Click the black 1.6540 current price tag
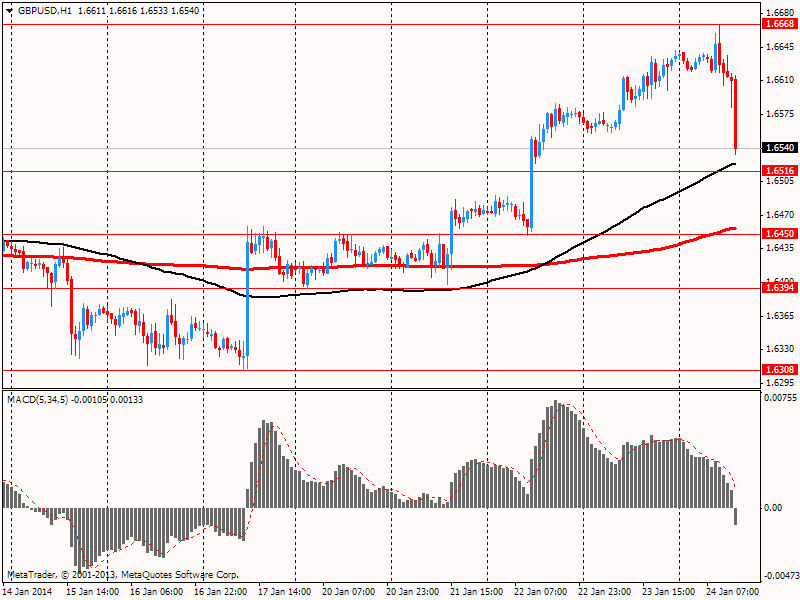This screenshot has height=600, width=800. click(779, 148)
